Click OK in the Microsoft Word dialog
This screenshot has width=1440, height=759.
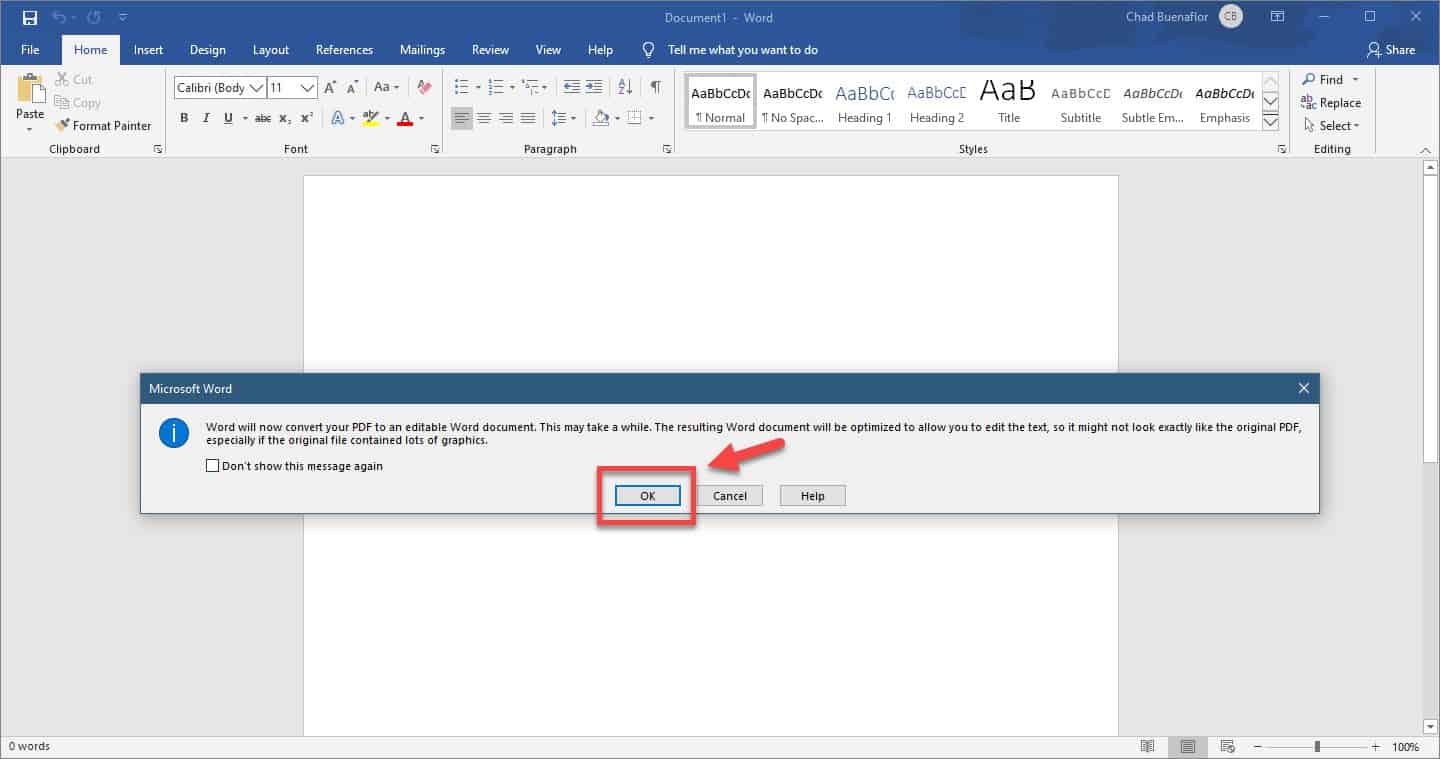point(648,496)
